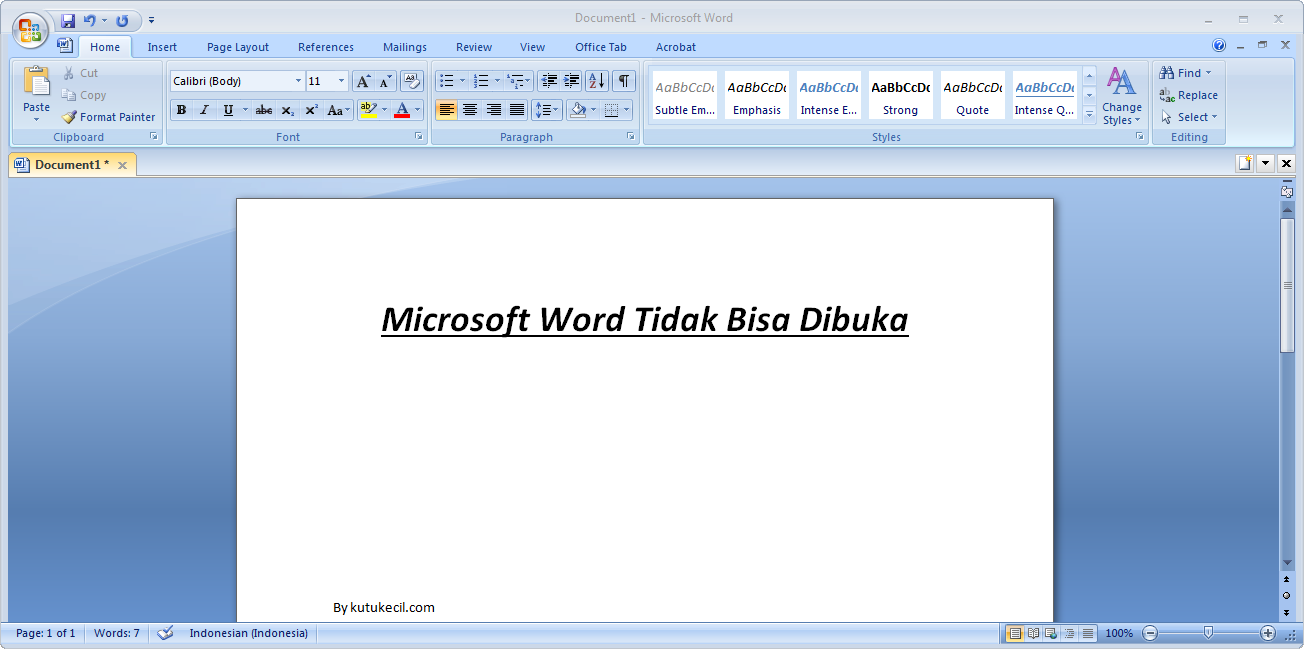Apply the Quote style
Image resolution: width=1304 pixels, height=649 pixels.
click(973, 96)
